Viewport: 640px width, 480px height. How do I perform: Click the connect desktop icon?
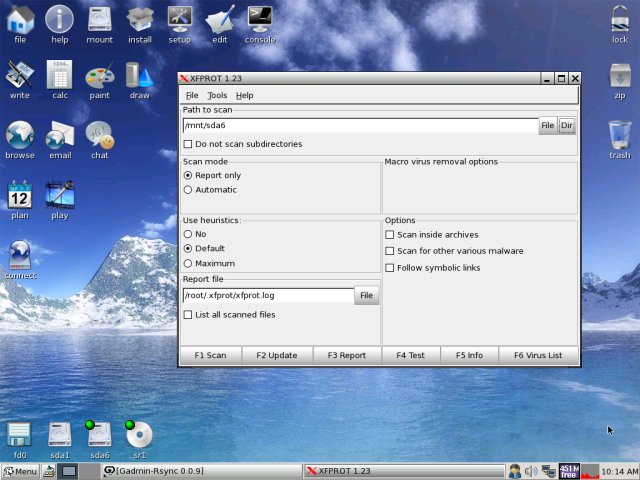pyautogui.click(x=20, y=255)
